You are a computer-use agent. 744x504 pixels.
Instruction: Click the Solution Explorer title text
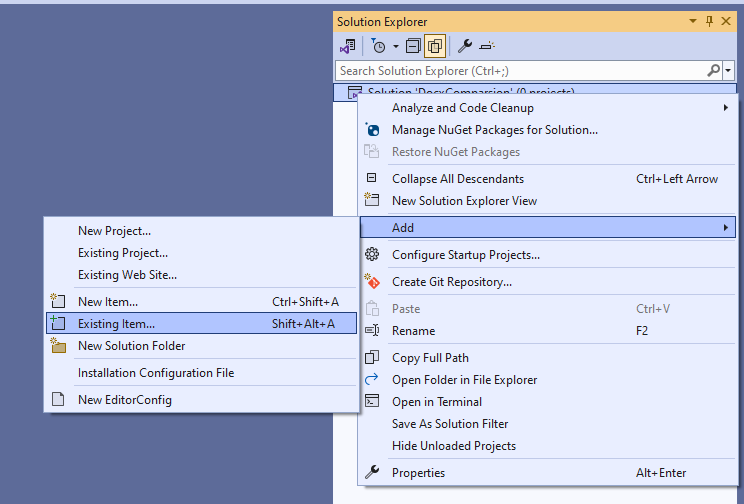[382, 22]
